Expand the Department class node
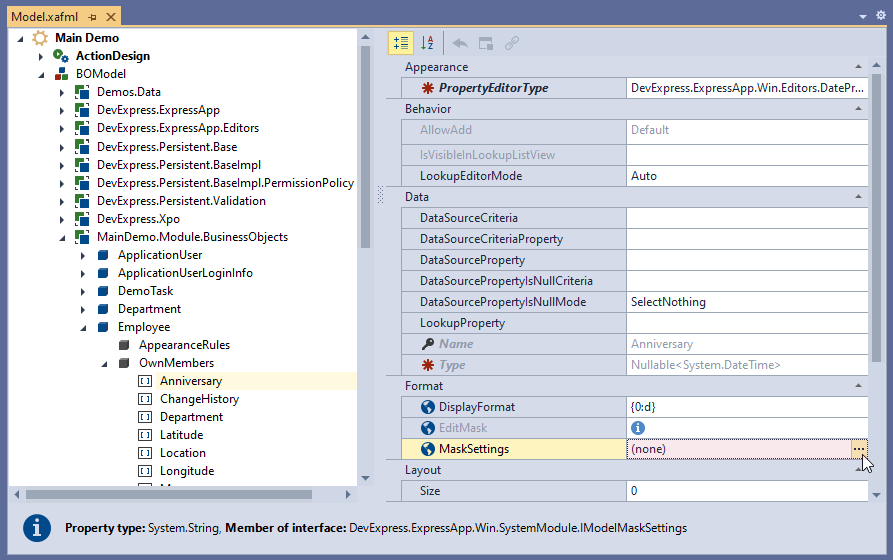The image size is (893, 560). pos(83,309)
